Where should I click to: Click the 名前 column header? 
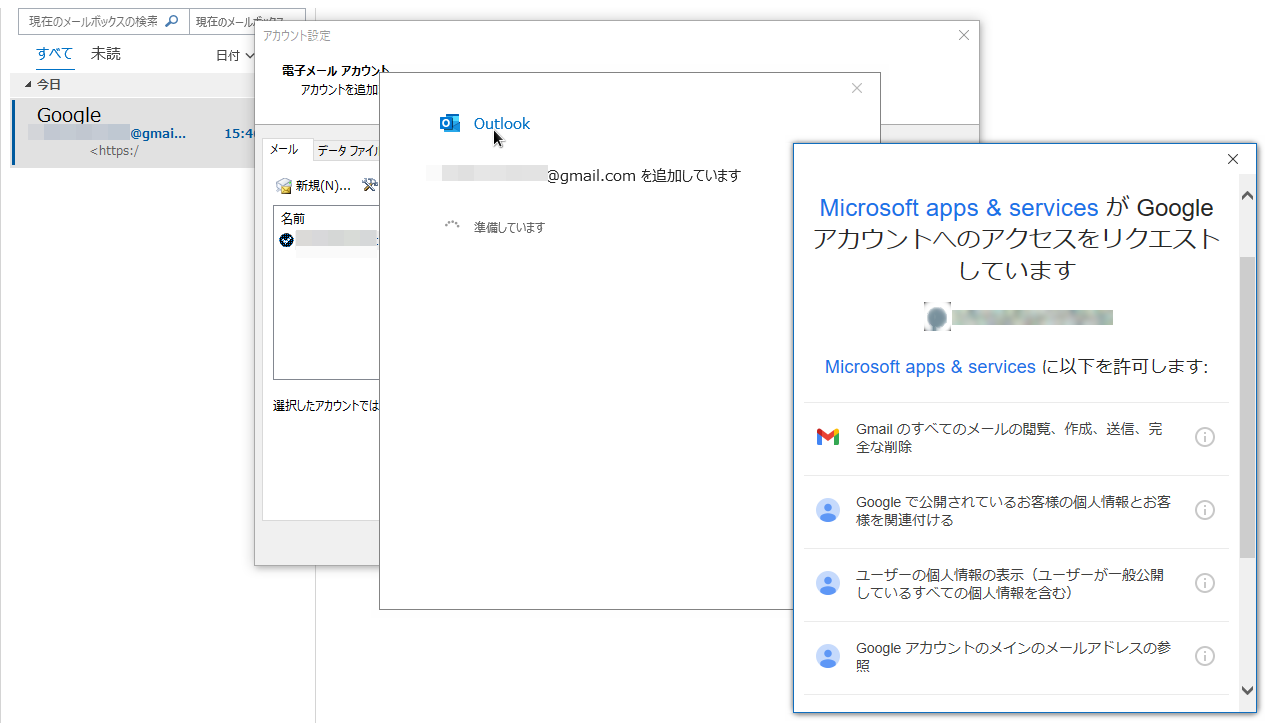(293, 218)
